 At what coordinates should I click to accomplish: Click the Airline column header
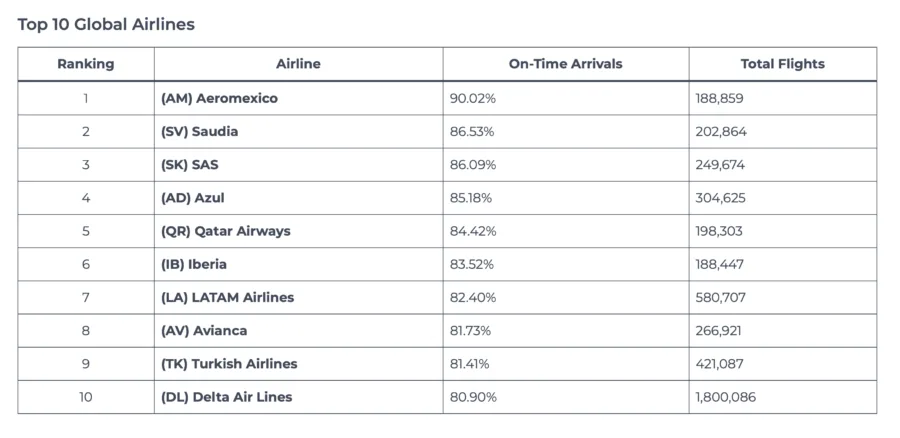point(298,64)
